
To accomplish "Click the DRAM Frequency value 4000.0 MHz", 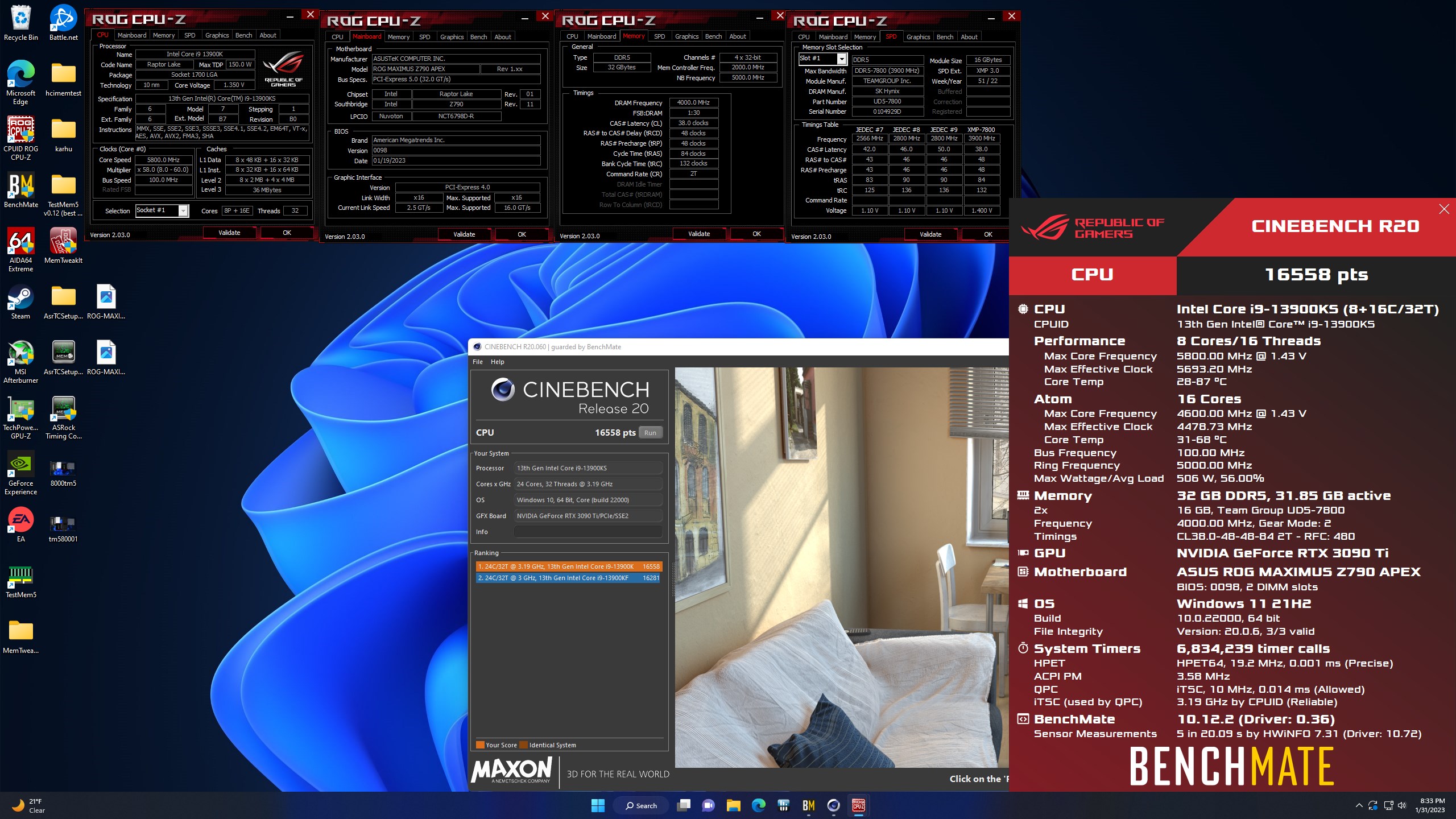I will (x=693, y=103).
